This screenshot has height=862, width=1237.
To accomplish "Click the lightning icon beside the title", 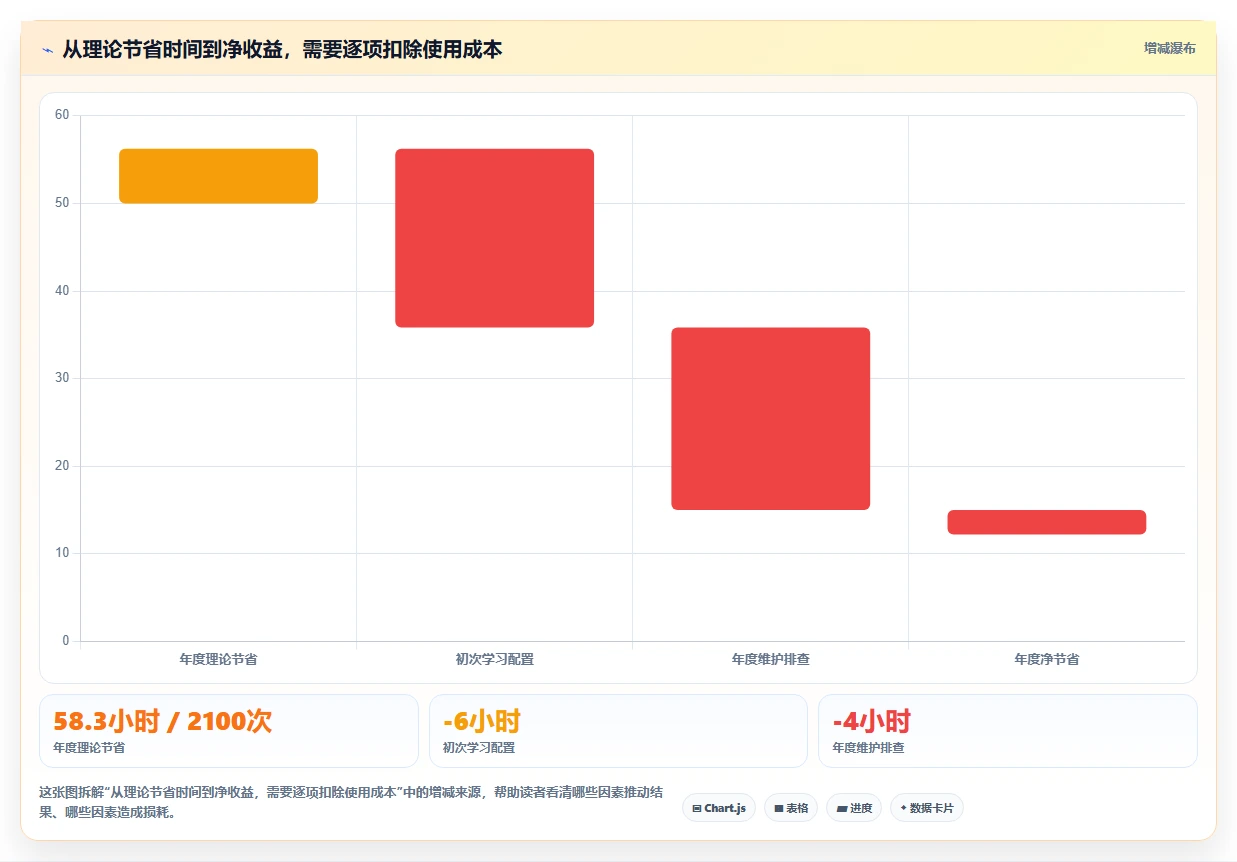I will [47, 49].
